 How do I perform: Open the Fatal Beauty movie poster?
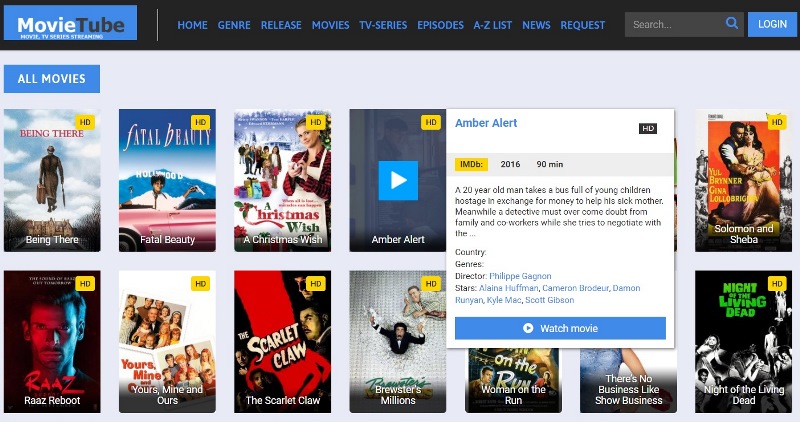point(167,180)
